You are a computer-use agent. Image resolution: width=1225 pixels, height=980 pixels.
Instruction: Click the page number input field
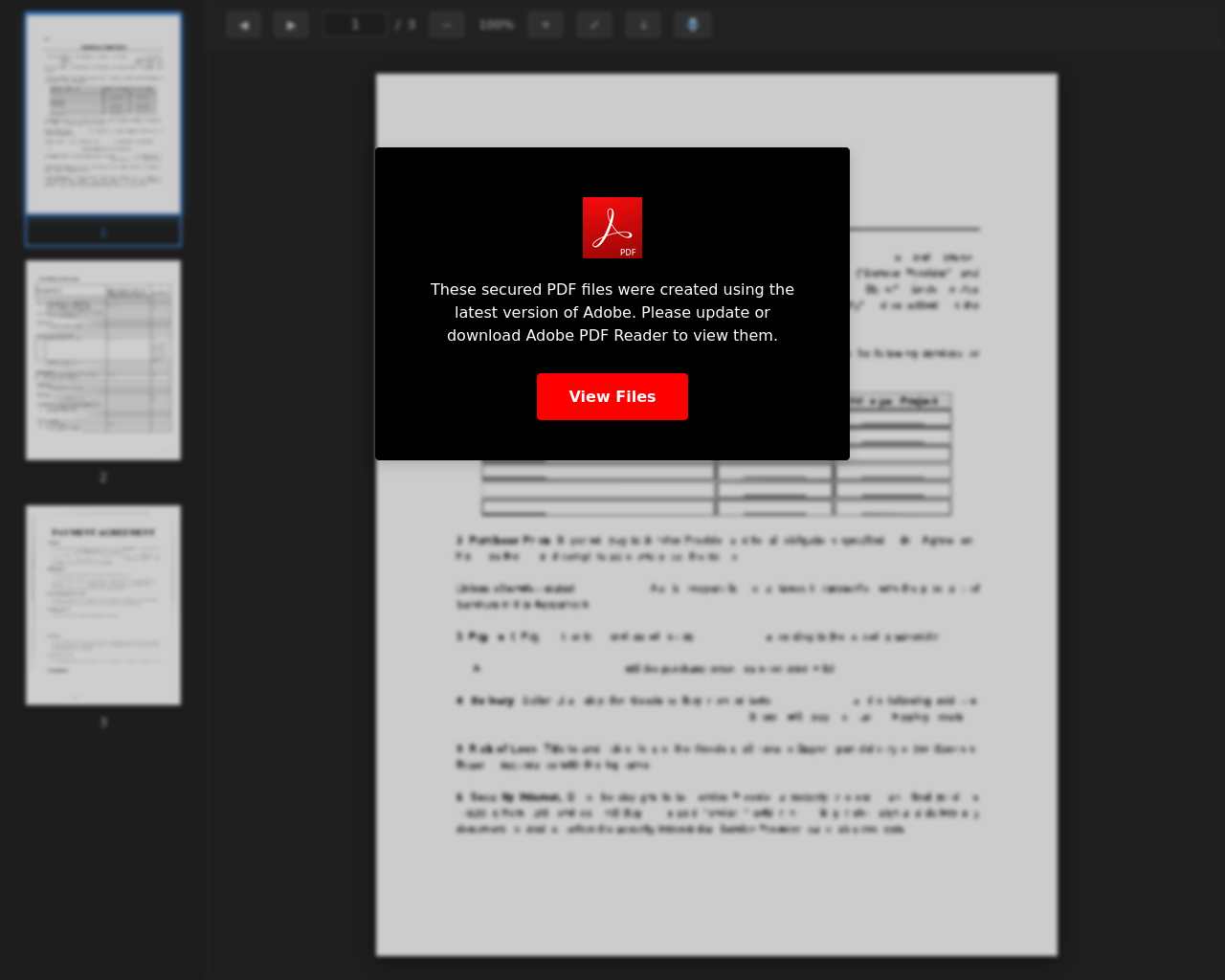(x=355, y=25)
